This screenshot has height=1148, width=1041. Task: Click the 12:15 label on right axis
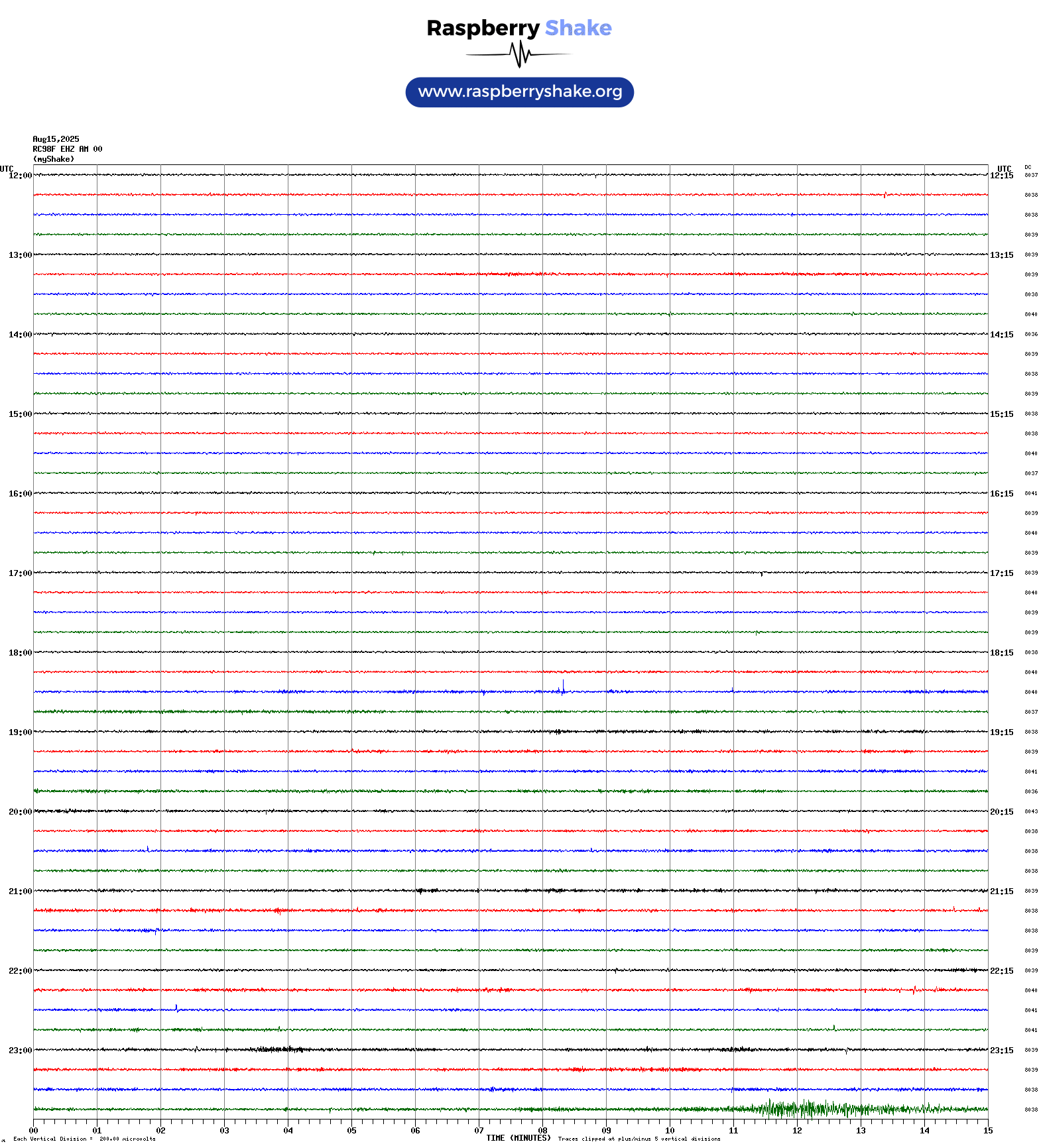1002,176
